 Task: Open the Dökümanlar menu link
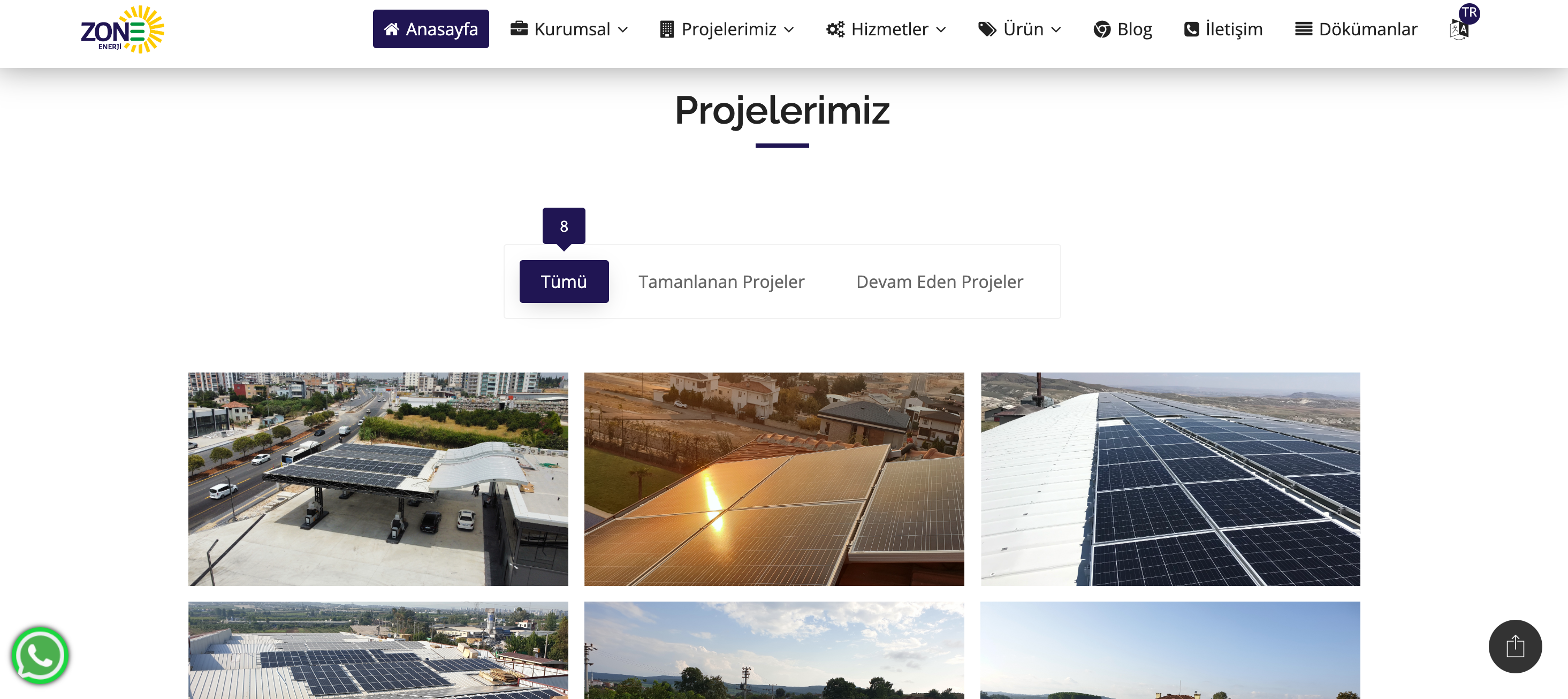pos(1356,29)
